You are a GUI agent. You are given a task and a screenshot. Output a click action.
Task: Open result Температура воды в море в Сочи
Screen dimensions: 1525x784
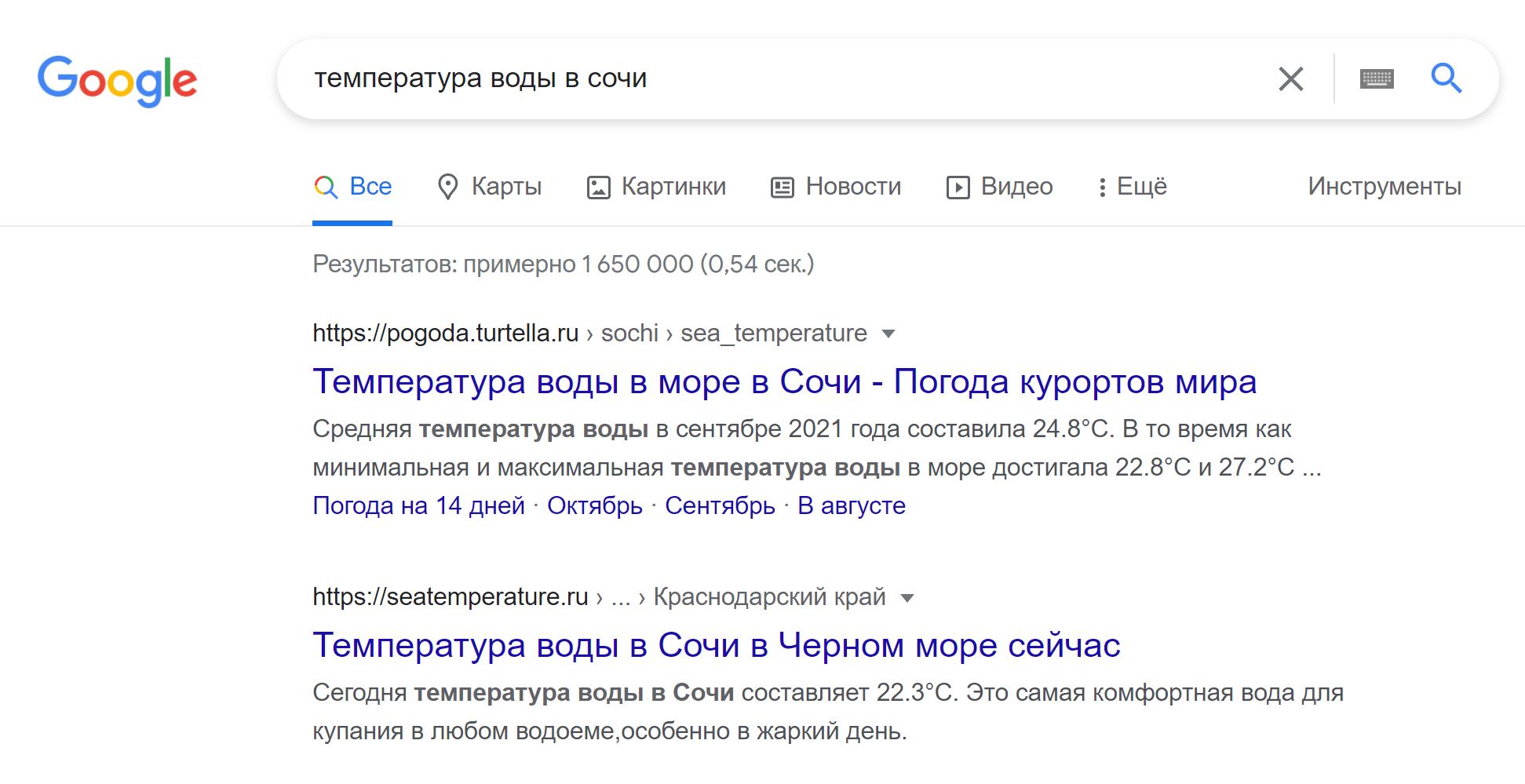point(784,382)
